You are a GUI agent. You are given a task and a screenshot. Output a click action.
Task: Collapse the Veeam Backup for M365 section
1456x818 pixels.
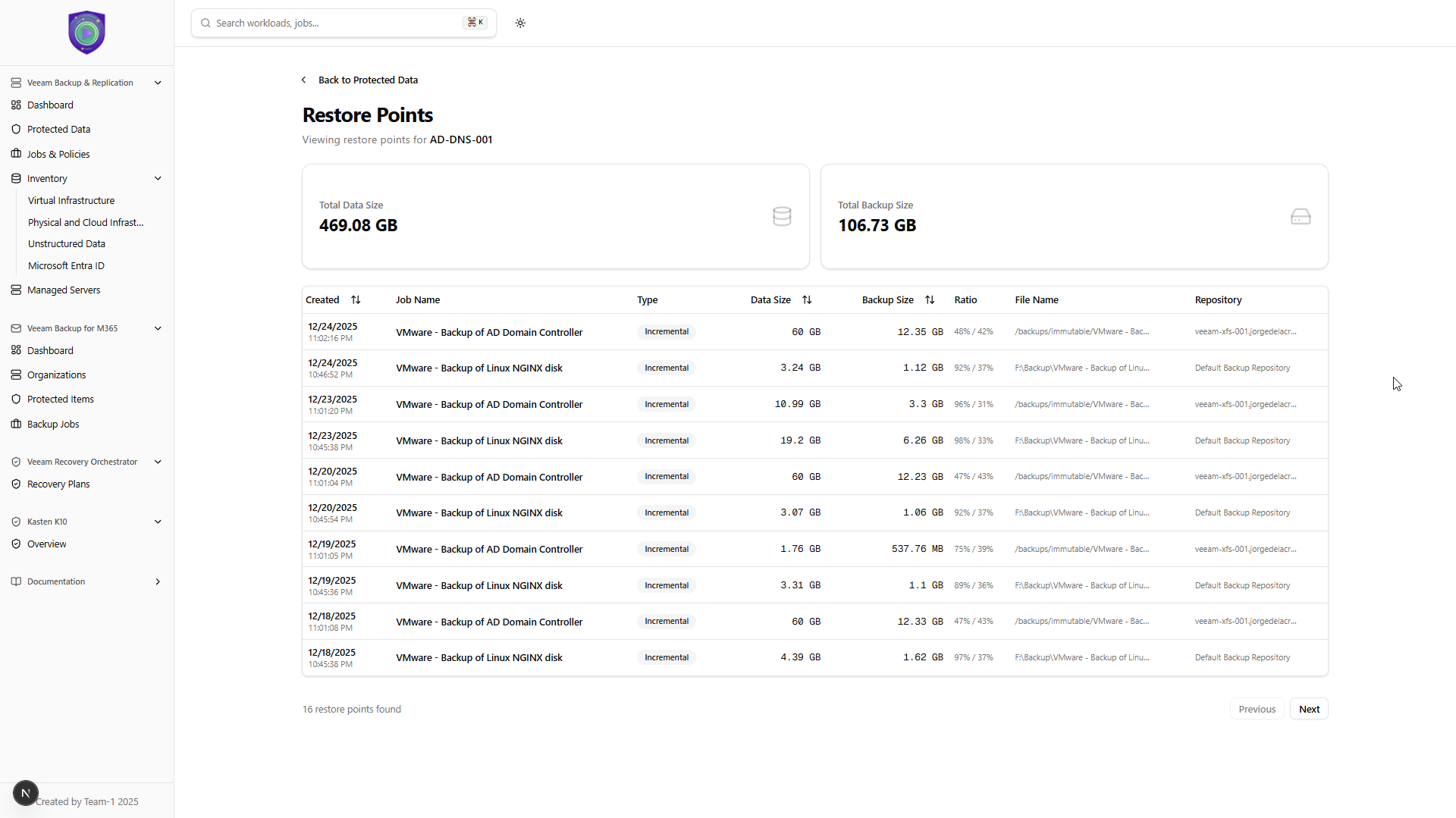[x=158, y=328]
